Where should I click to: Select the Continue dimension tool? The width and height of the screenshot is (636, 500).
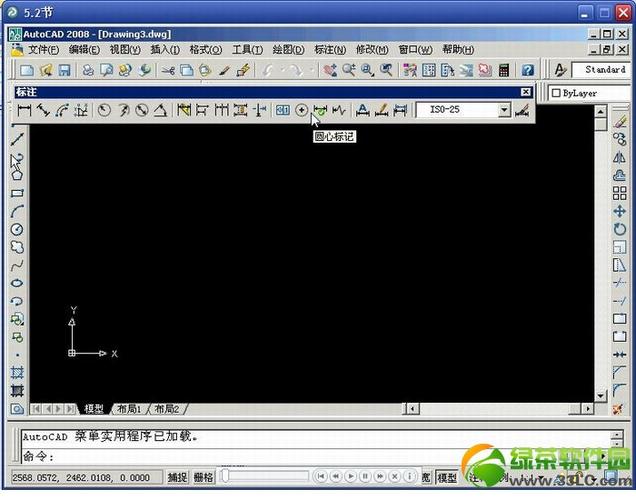221,110
